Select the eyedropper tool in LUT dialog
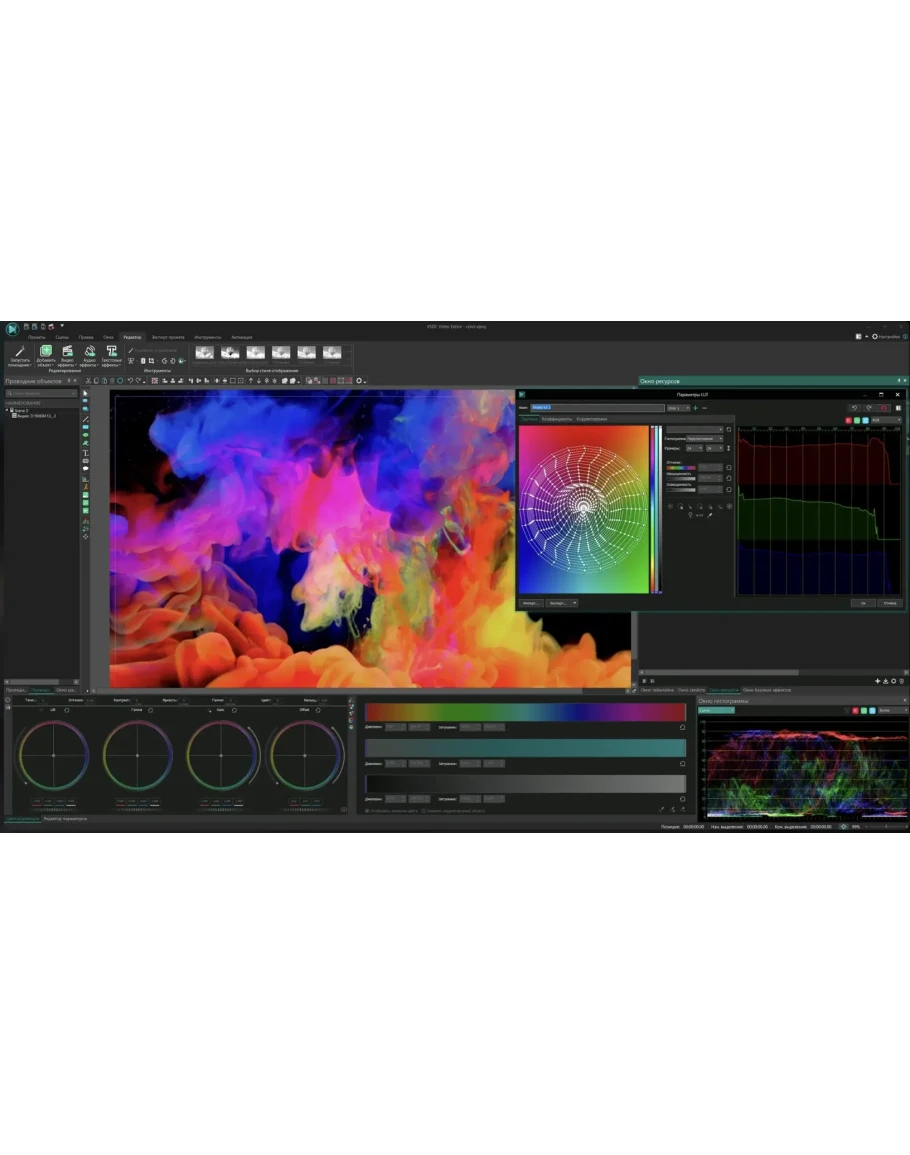The image size is (910, 1155). 710,514
